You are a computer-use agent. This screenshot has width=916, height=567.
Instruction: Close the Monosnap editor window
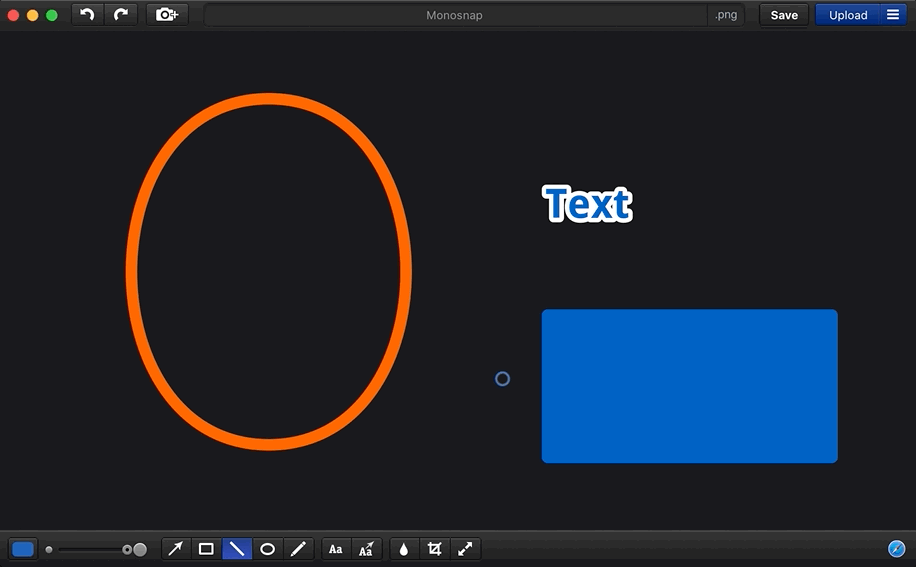pos(13,15)
